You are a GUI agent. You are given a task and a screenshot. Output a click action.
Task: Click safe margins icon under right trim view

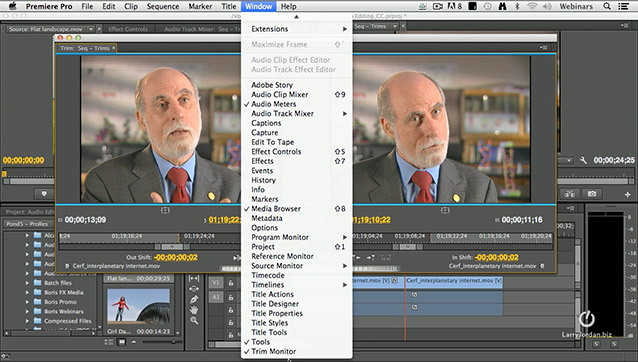pyautogui.click(x=445, y=210)
